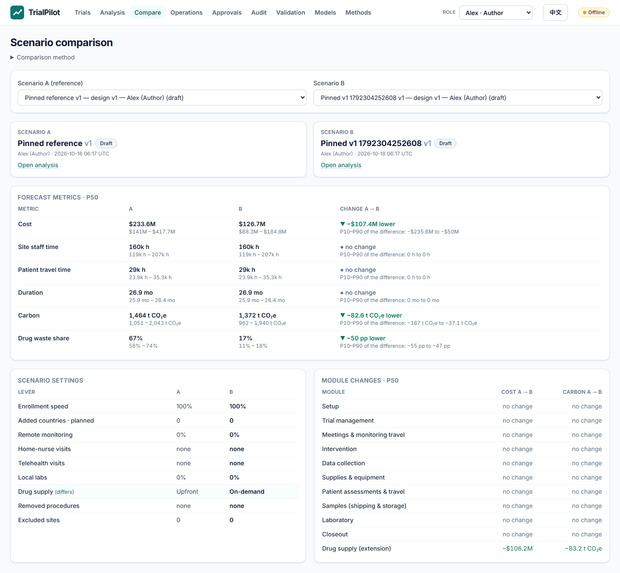Click the Draft badge on Scenario A

coord(106,143)
